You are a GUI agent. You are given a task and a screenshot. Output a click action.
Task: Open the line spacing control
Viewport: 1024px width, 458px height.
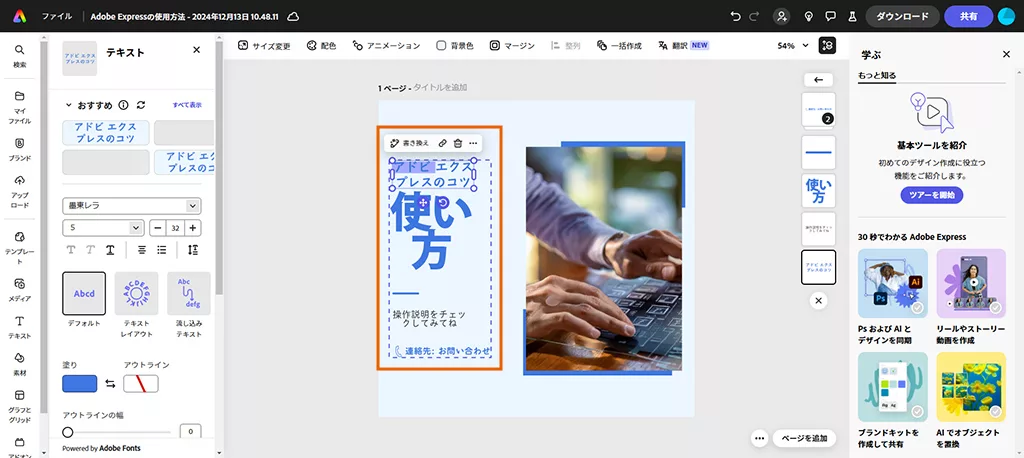click(193, 250)
